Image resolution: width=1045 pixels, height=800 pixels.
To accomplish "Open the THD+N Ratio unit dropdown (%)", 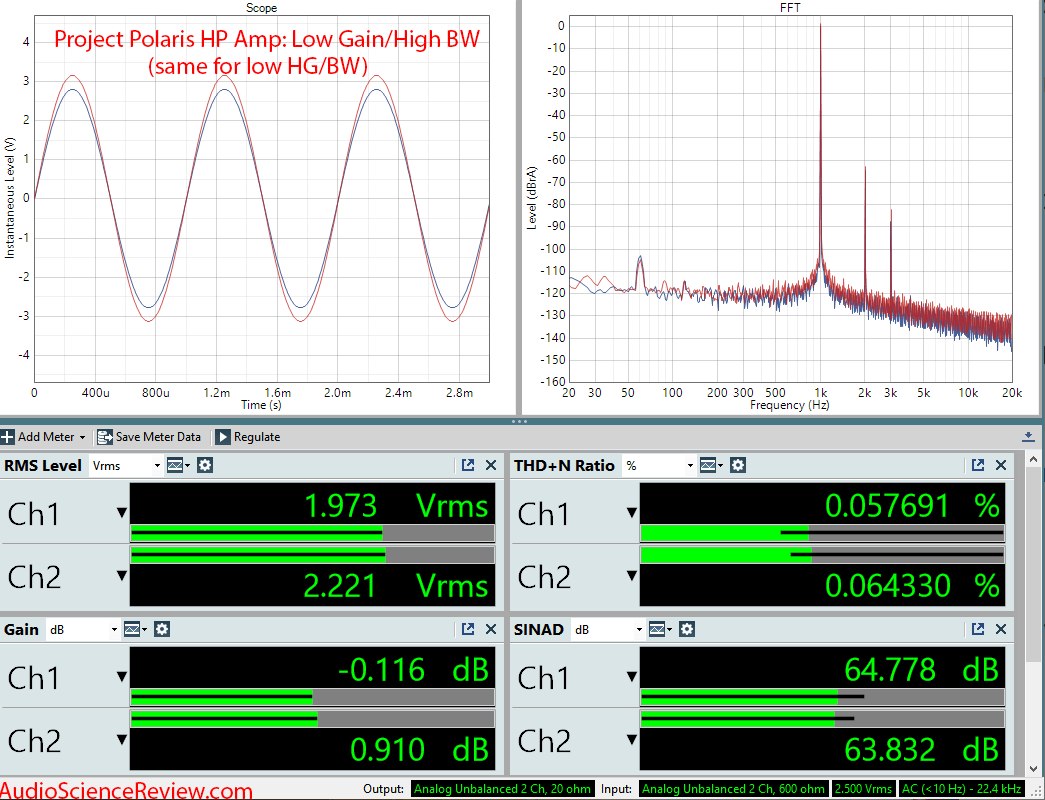I will tap(658, 465).
